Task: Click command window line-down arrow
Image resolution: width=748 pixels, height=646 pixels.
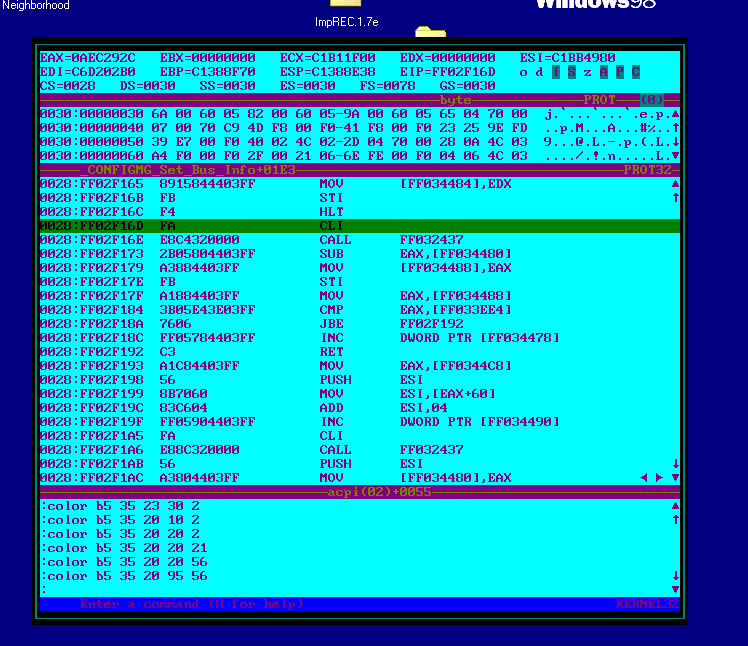Action: (x=675, y=576)
